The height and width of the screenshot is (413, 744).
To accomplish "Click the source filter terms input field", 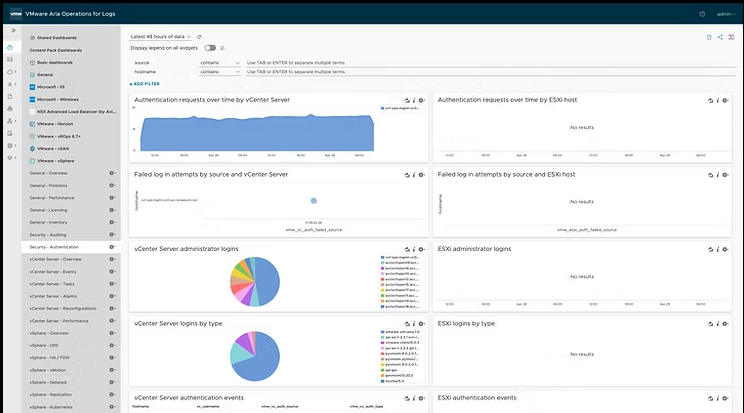I will pyautogui.click(x=491, y=63).
